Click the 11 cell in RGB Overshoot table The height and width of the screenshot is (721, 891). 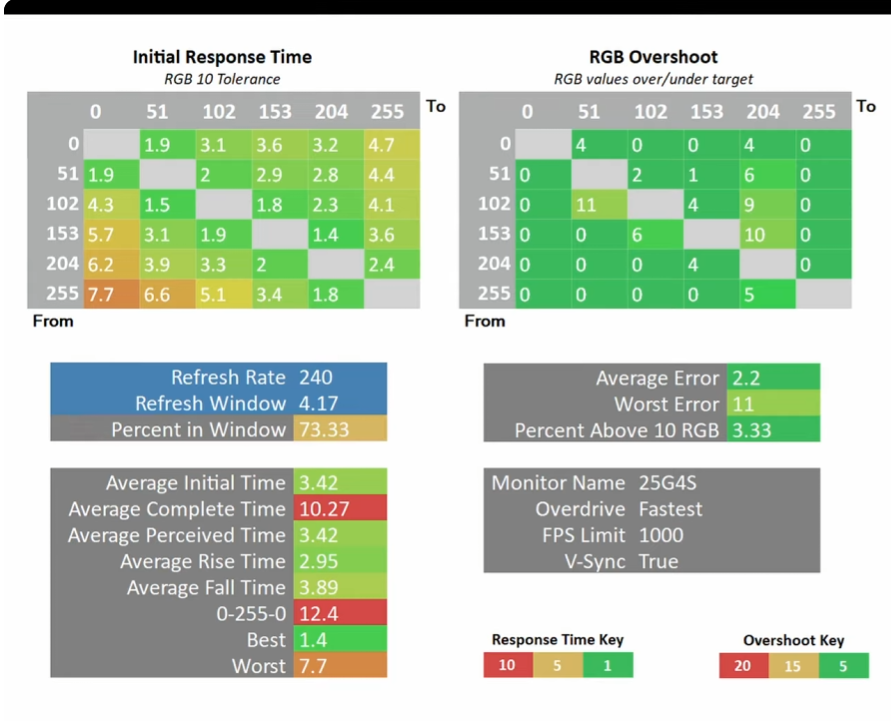pyautogui.click(x=599, y=204)
